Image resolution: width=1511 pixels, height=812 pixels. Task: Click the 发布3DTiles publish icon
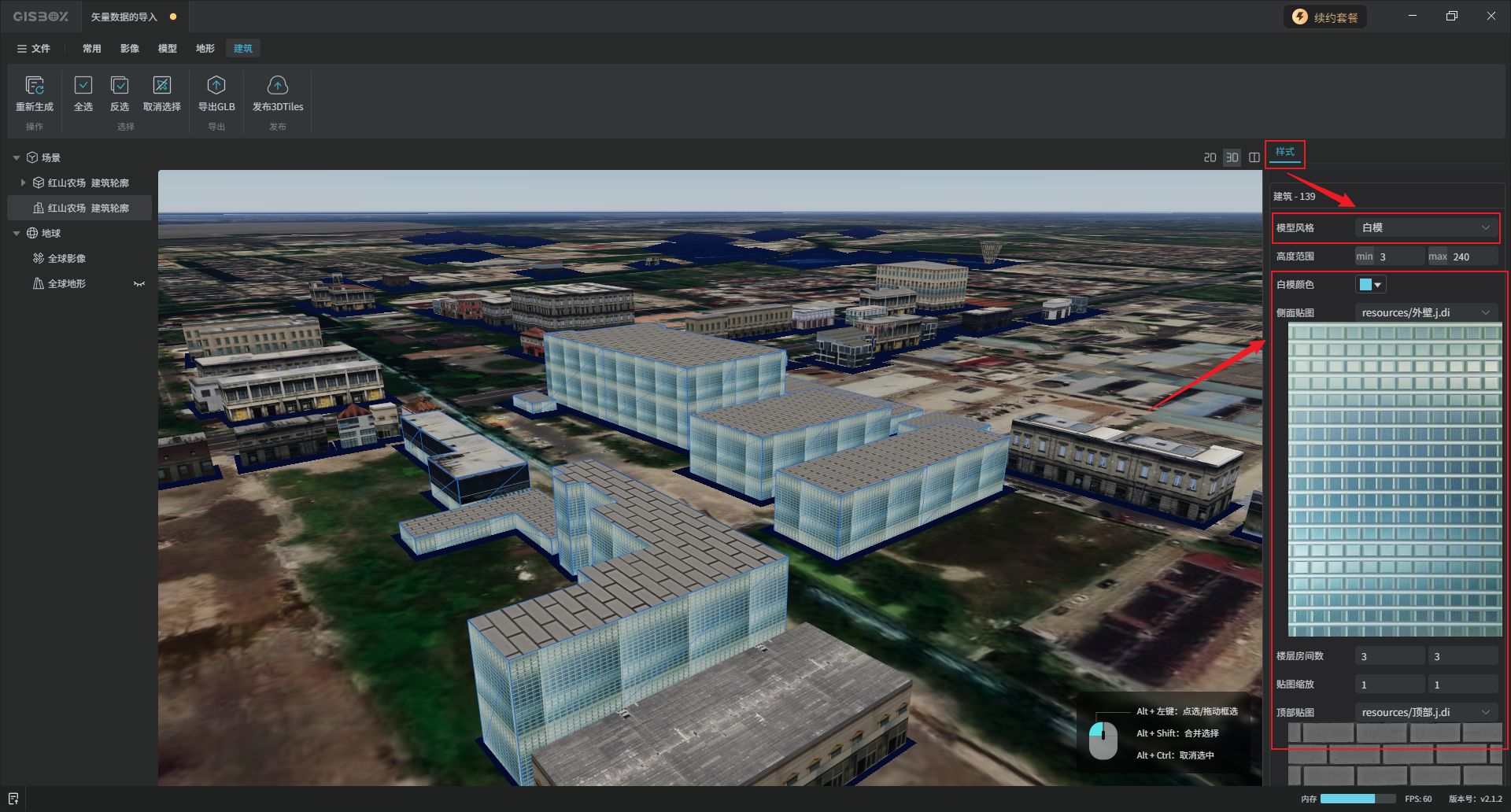278,85
